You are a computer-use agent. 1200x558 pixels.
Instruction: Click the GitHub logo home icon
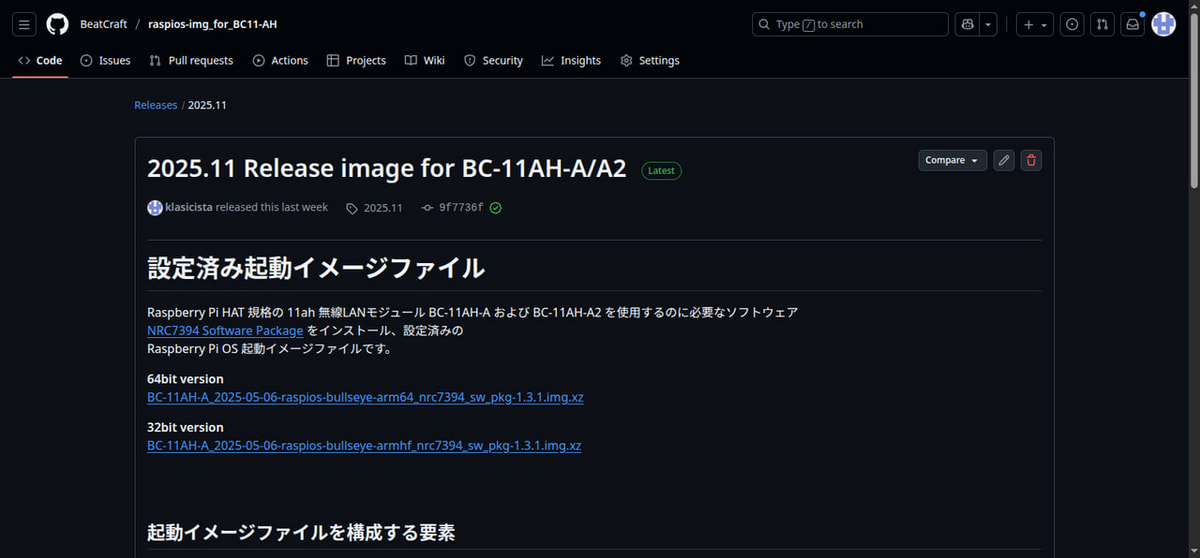(x=58, y=24)
